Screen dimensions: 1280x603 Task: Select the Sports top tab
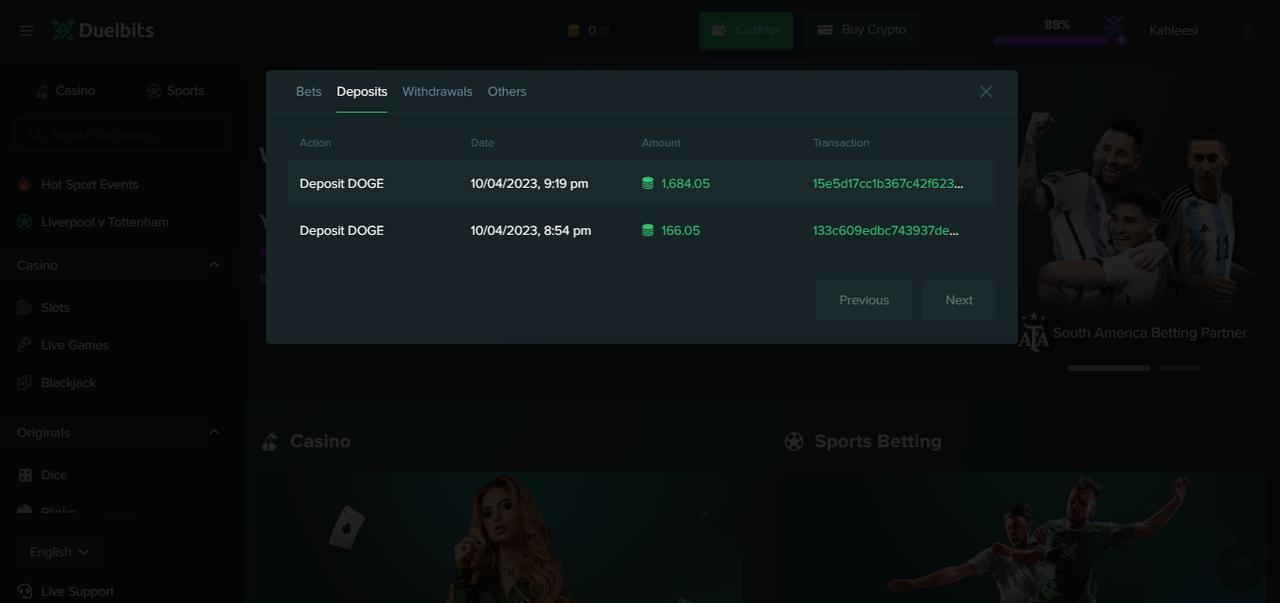point(175,91)
